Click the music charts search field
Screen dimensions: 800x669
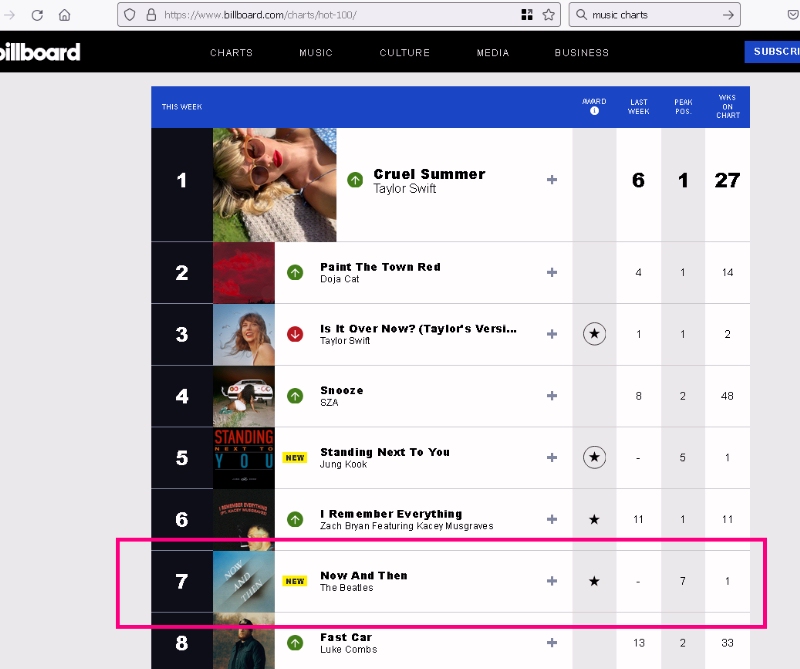point(655,15)
